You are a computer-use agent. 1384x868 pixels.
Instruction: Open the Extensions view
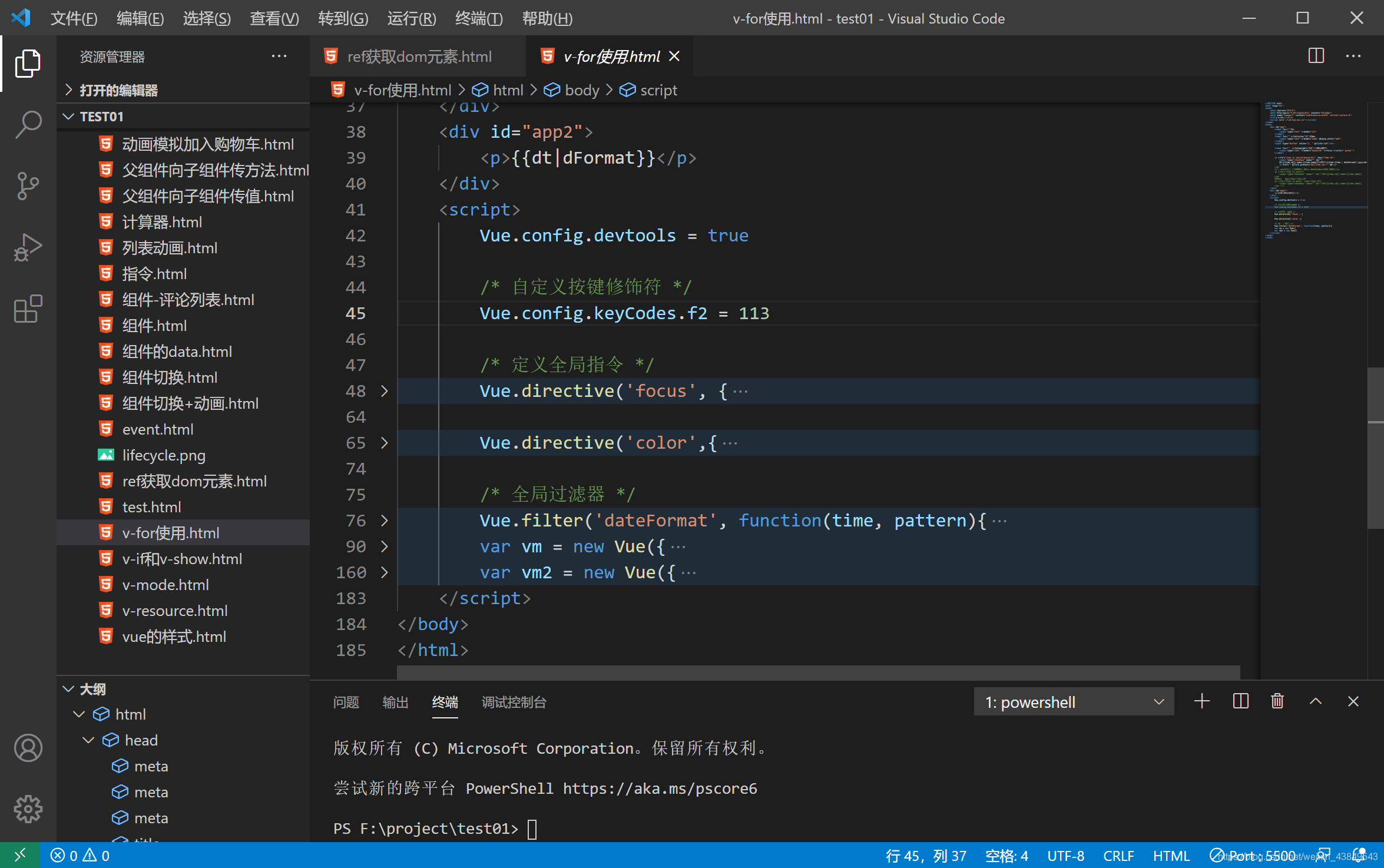pyautogui.click(x=28, y=309)
